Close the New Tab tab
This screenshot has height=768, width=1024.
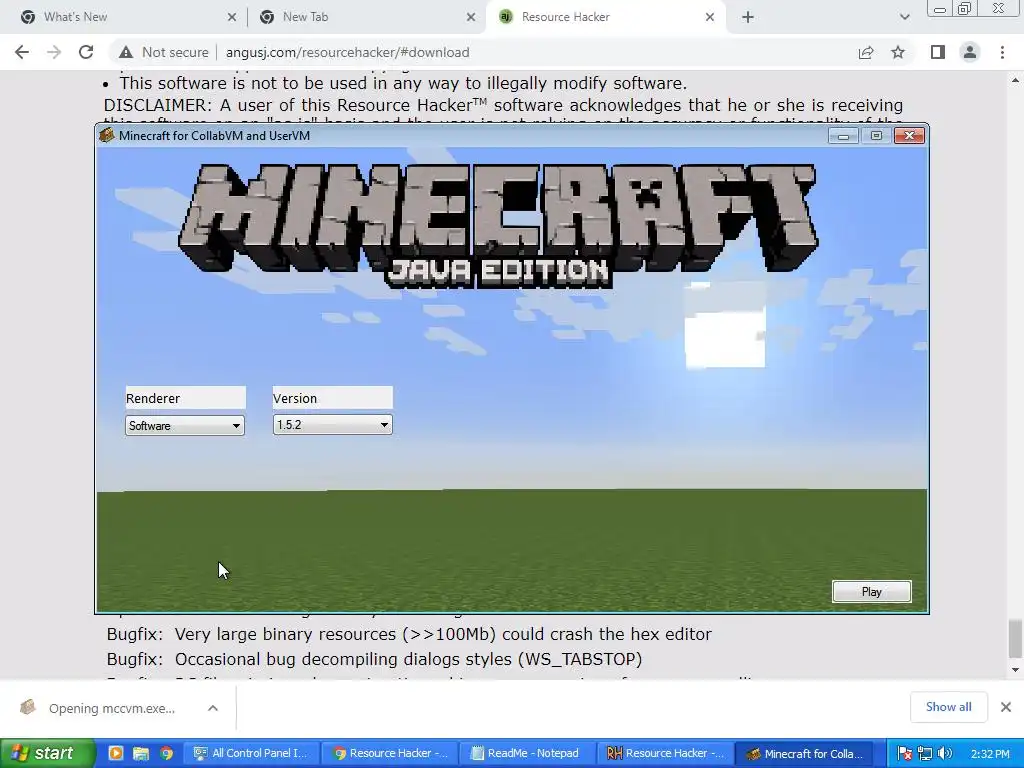471,18
